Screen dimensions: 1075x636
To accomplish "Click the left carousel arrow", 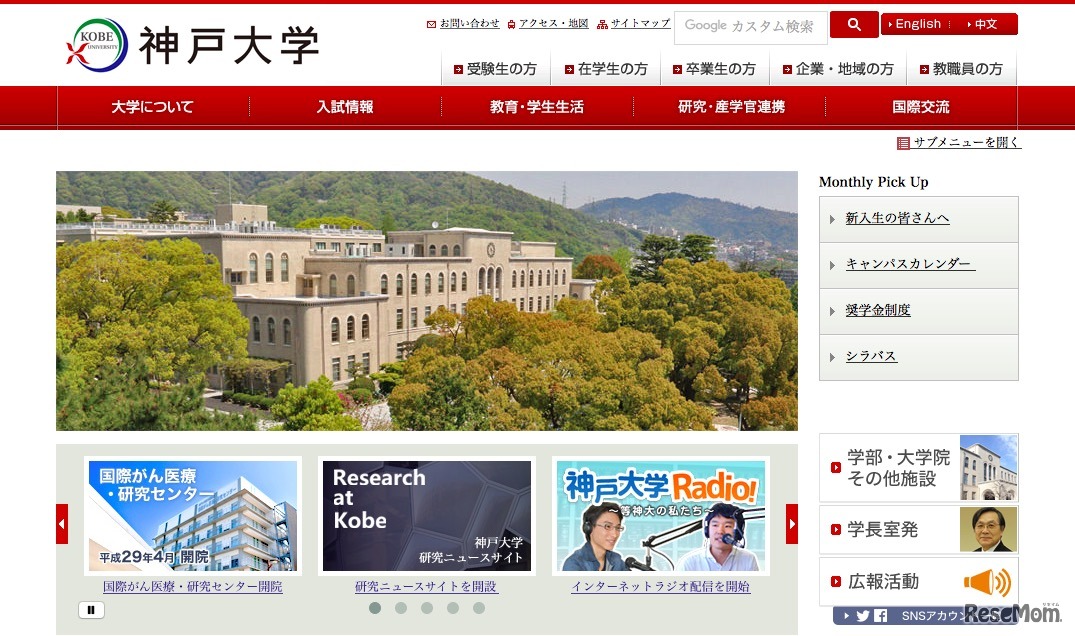I will point(61,523).
